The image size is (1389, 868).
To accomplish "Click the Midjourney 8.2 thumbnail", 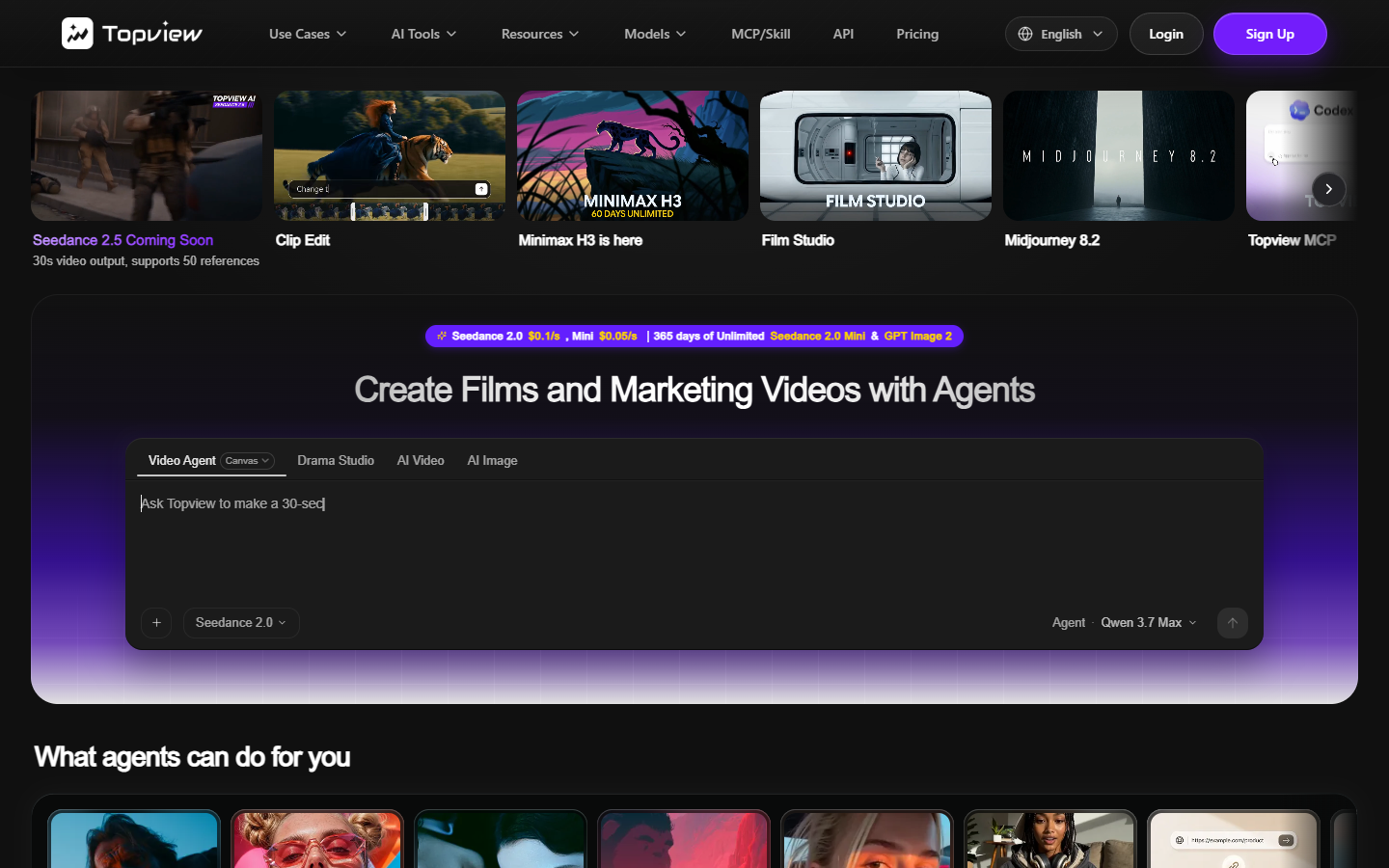I will click(x=1119, y=156).
